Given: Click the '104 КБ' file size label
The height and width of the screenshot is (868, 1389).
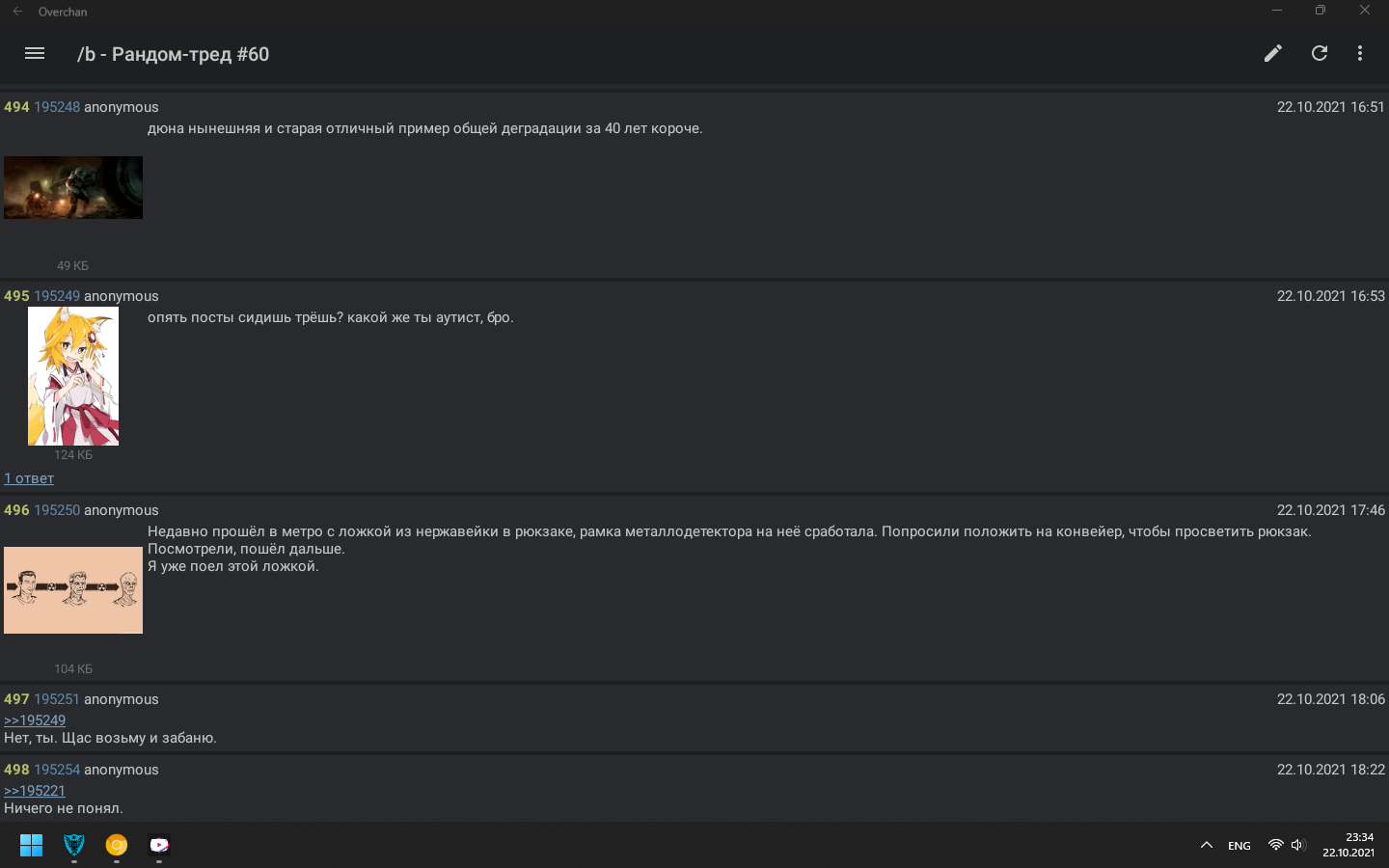Looking at the screenshot, I should pos(73,668).
